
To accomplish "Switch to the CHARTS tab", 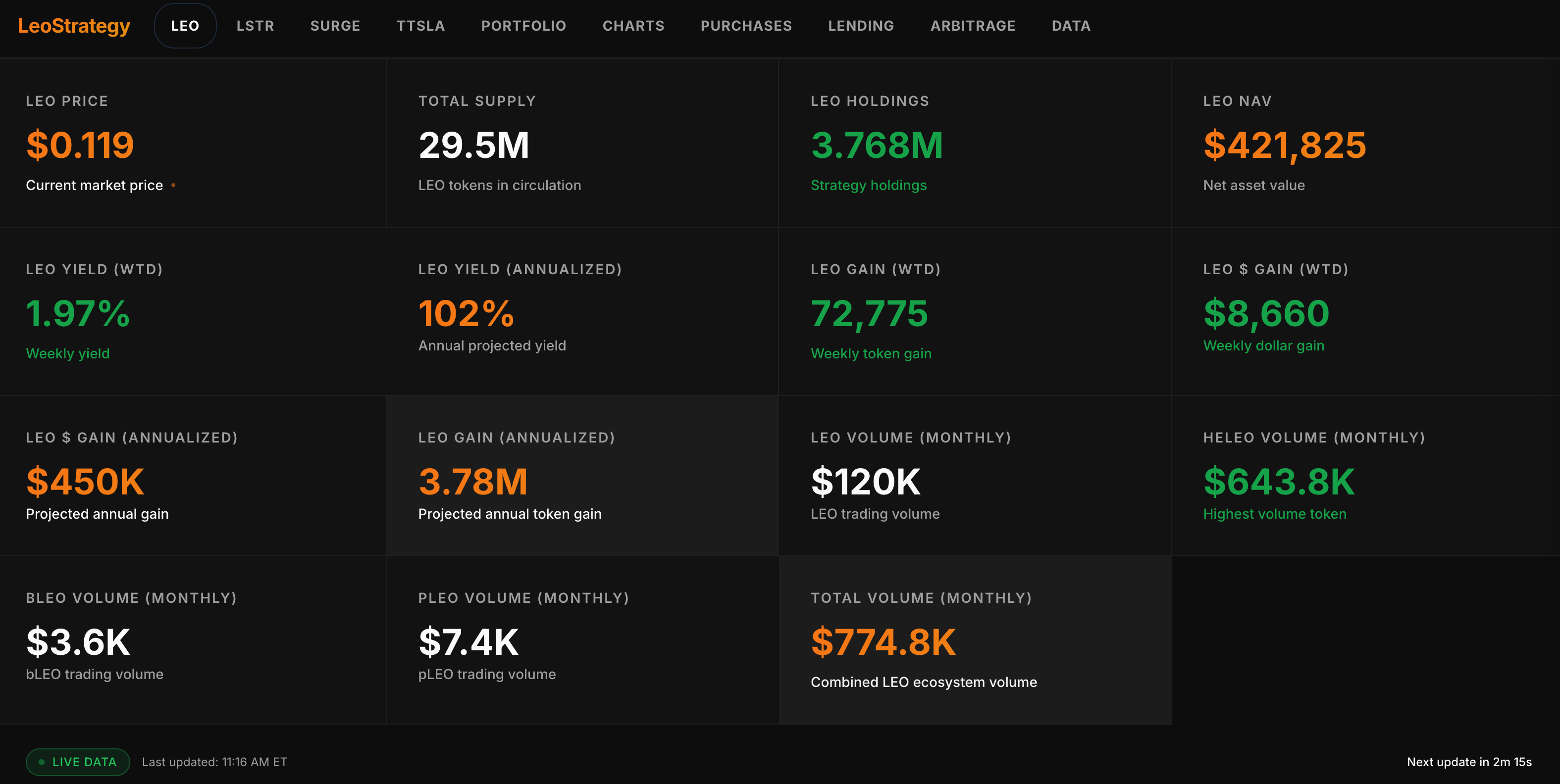I will (633, 26).
